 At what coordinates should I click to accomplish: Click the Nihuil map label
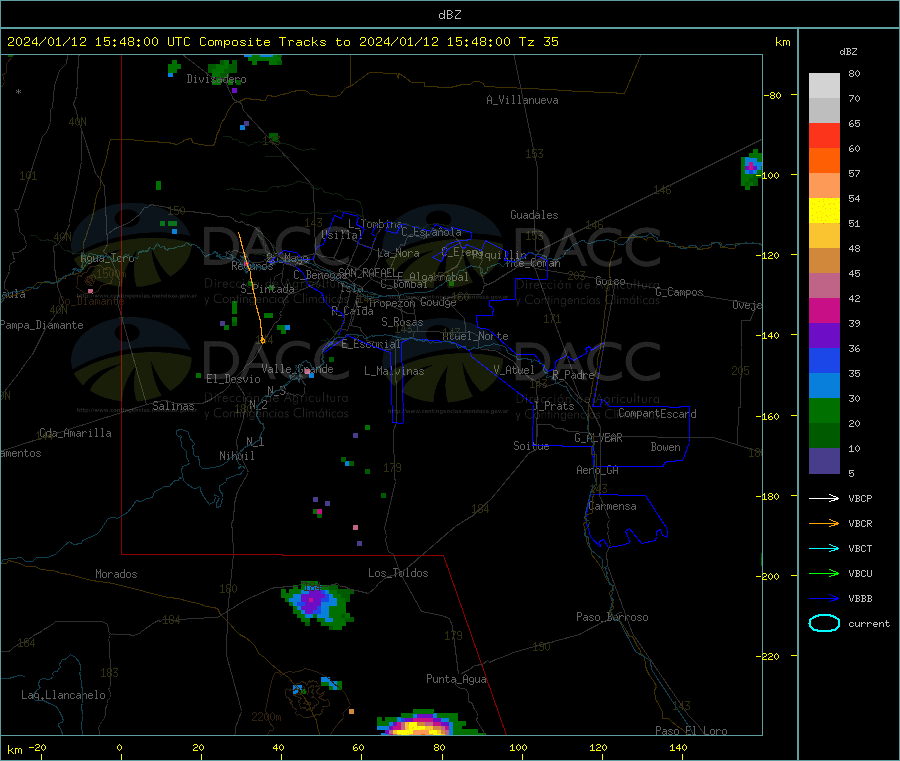(236, 456)
